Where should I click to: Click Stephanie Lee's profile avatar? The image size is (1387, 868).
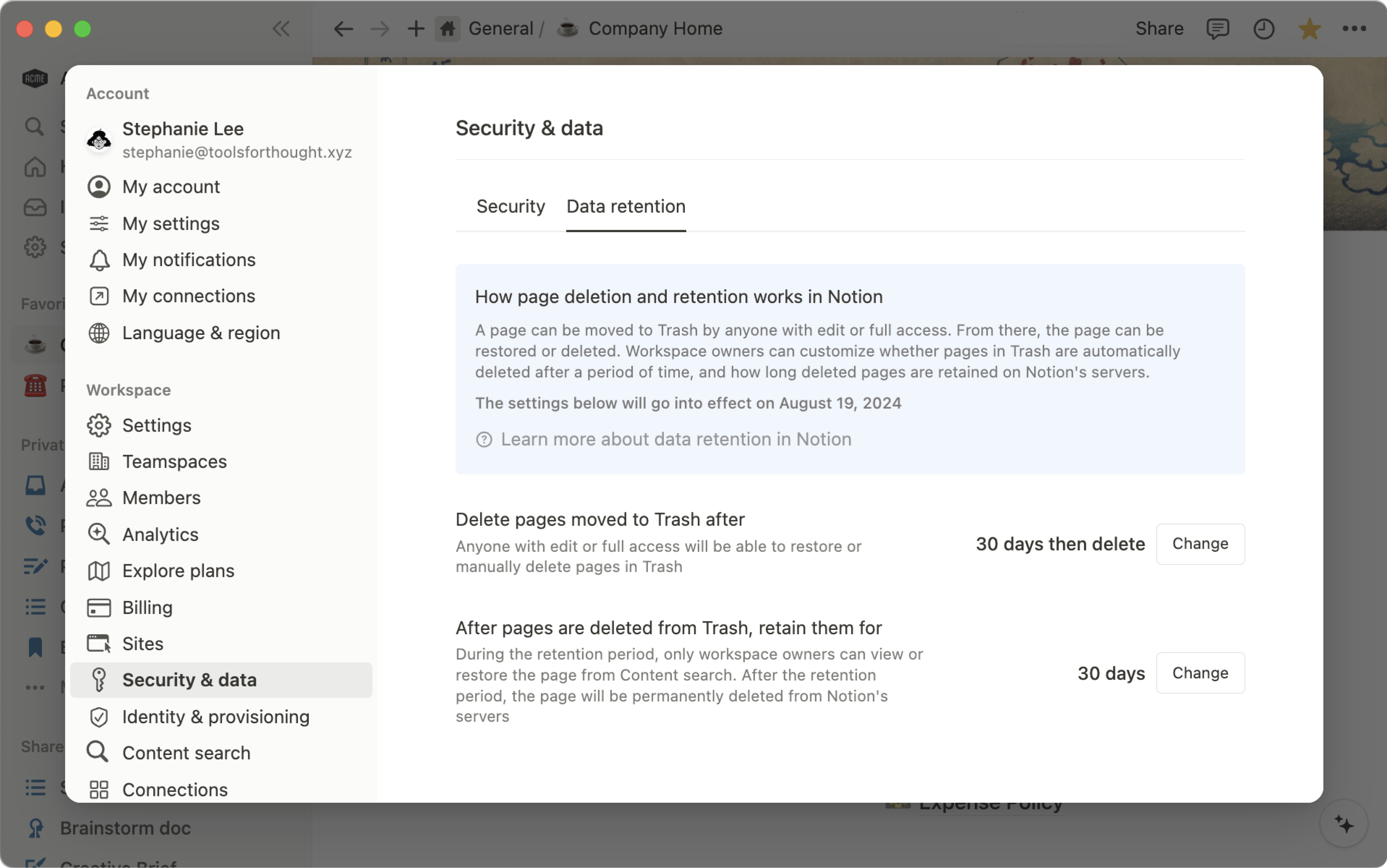point(99,139)
